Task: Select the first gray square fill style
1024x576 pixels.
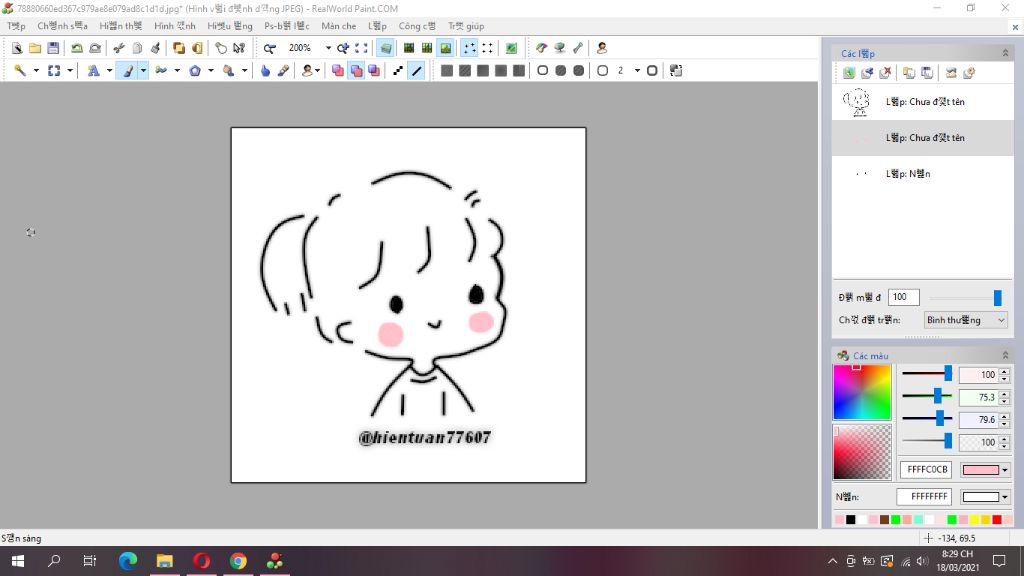Action: pos(447,71)
